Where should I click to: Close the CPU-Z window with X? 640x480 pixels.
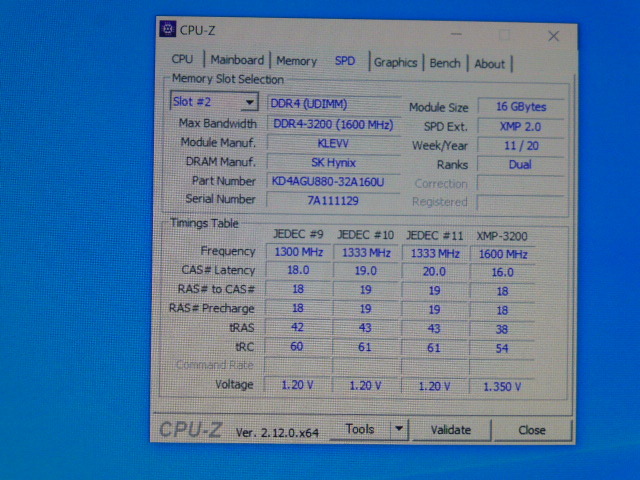pyautogui.click(x=553, y=36)
